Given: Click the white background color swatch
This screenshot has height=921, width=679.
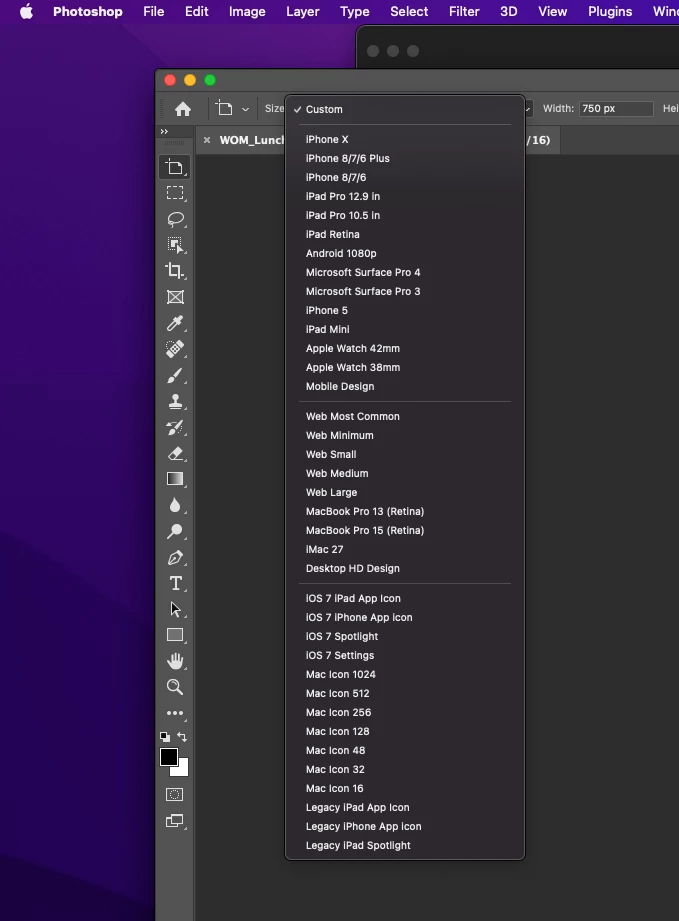Looking at the screenshot, I should click(x=183, y=769).
